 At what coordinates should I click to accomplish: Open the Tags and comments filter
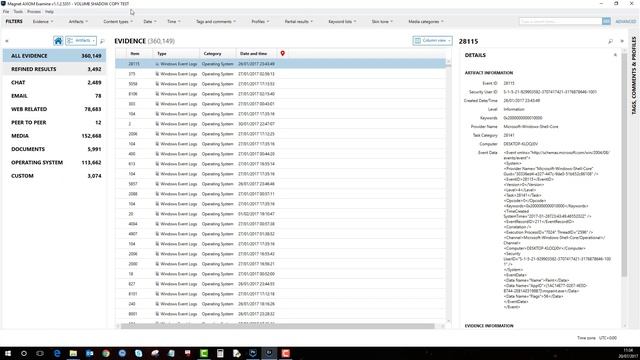click(x=216, y=21)
